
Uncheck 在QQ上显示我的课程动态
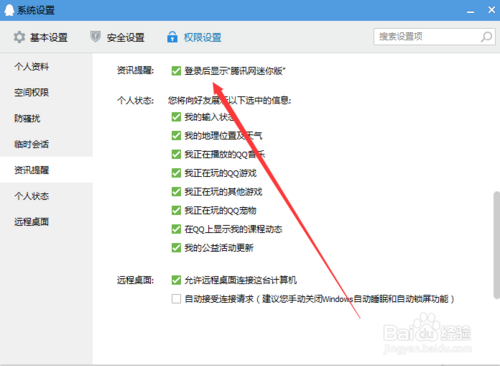coord(176,229)
